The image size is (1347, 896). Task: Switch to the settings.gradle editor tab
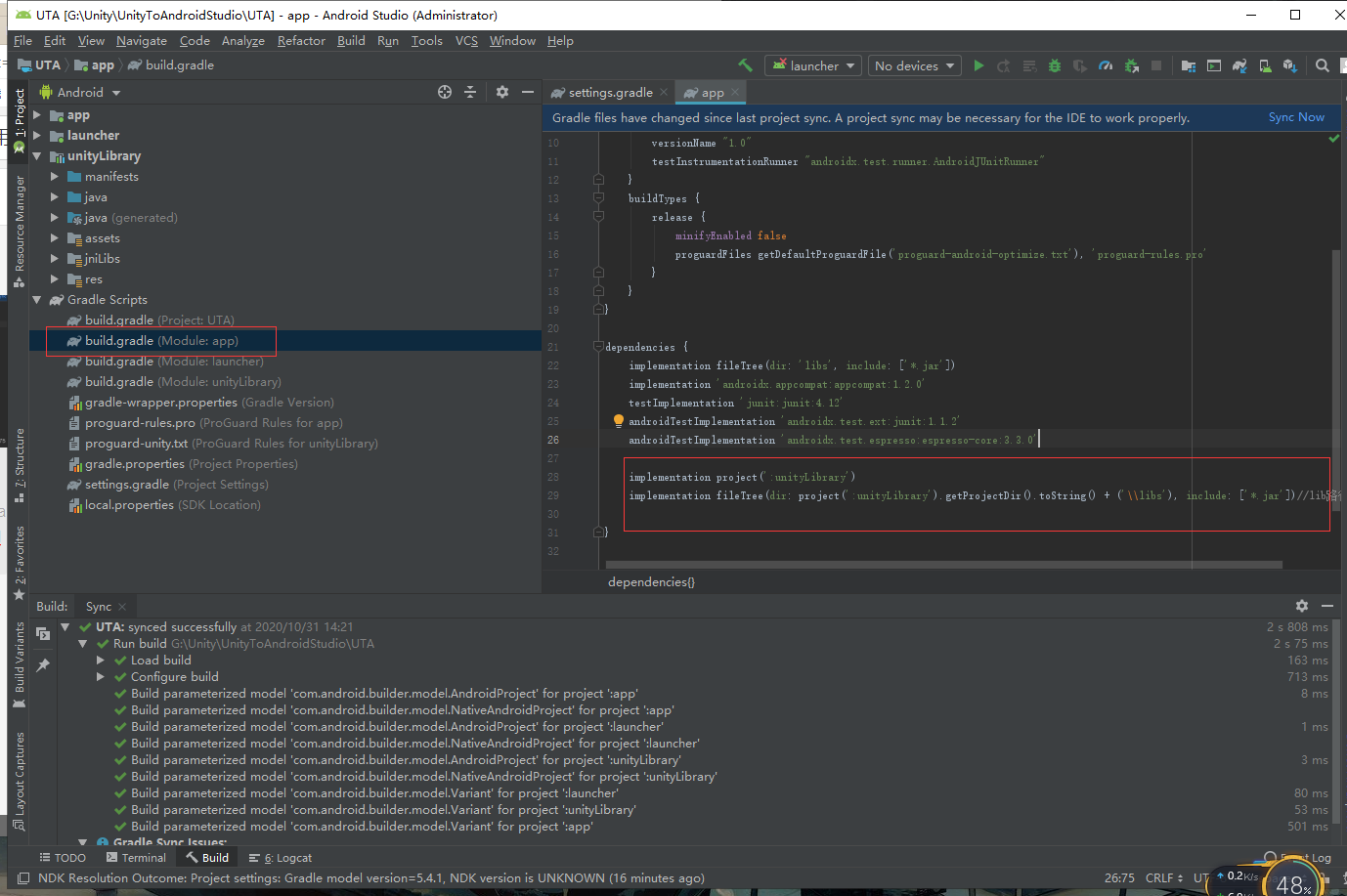610,93
